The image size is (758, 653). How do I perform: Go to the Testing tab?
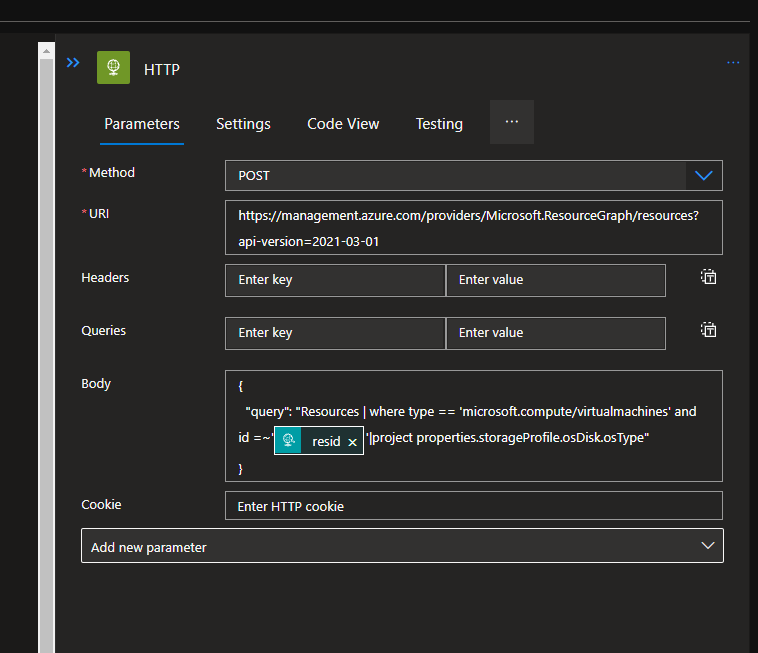coord(439,124)
